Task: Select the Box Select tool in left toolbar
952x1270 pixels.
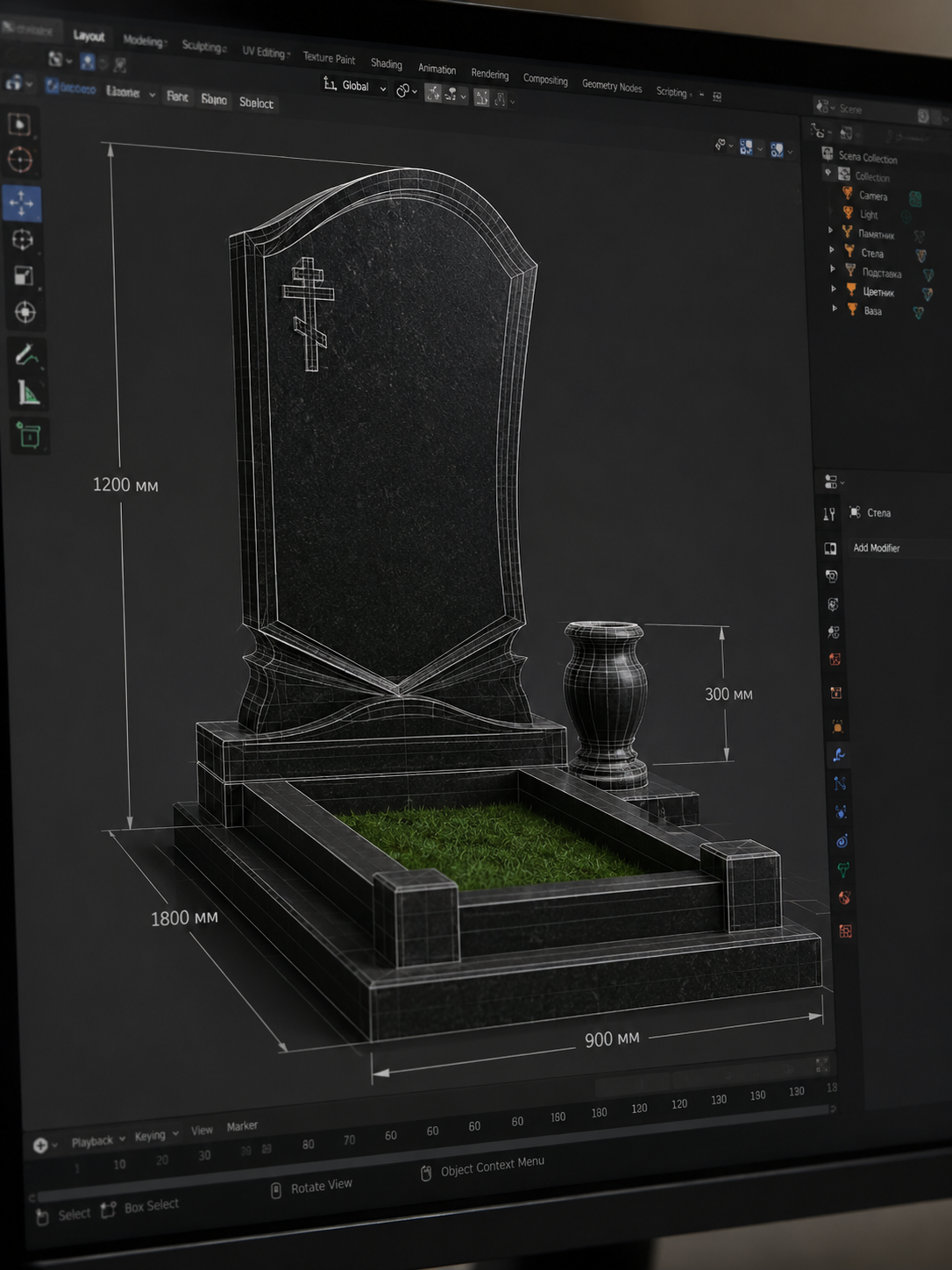Action: tap(19, 124)
